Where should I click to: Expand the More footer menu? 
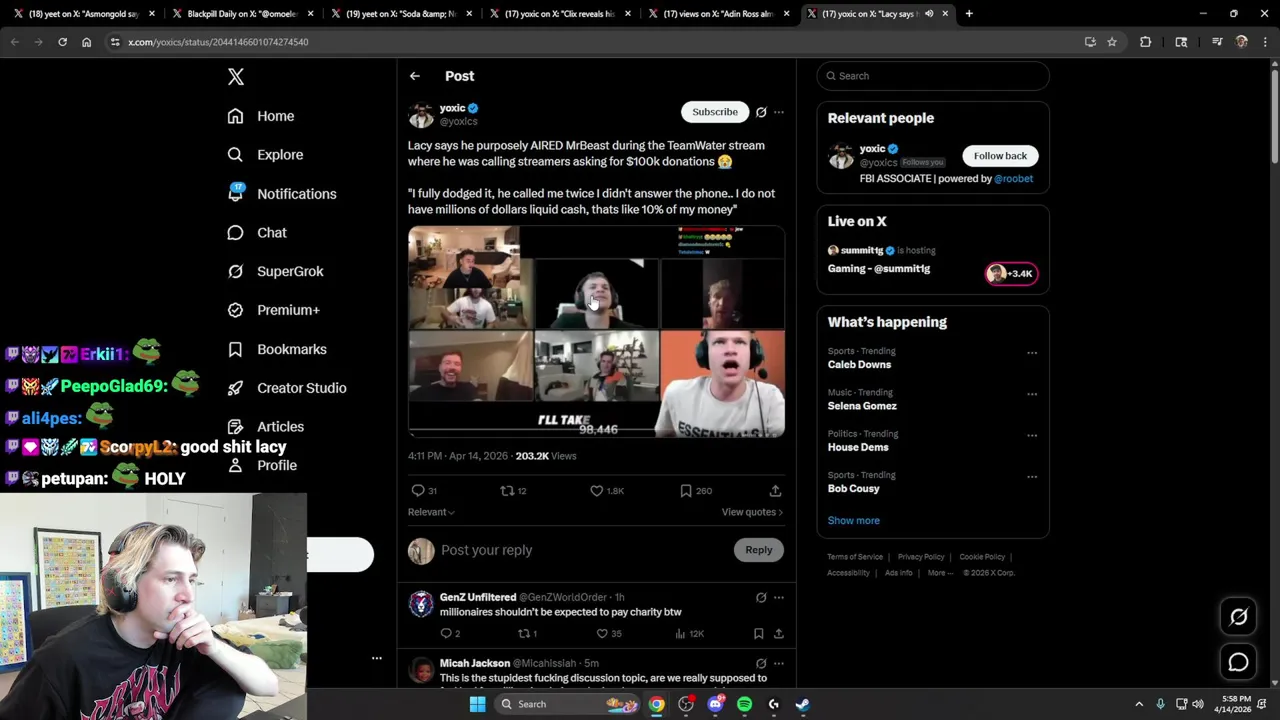click(x=940, y=573)
